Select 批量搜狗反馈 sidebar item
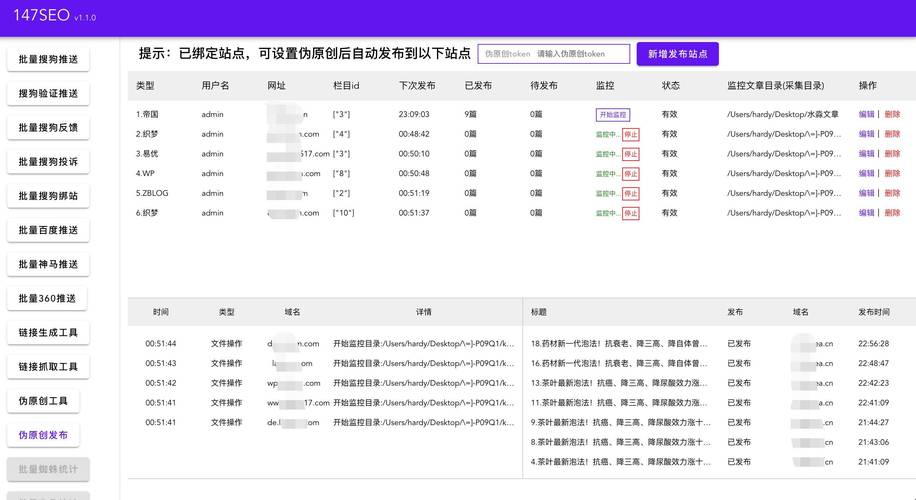Screen dimensions: 916x500 coord(48,128)
